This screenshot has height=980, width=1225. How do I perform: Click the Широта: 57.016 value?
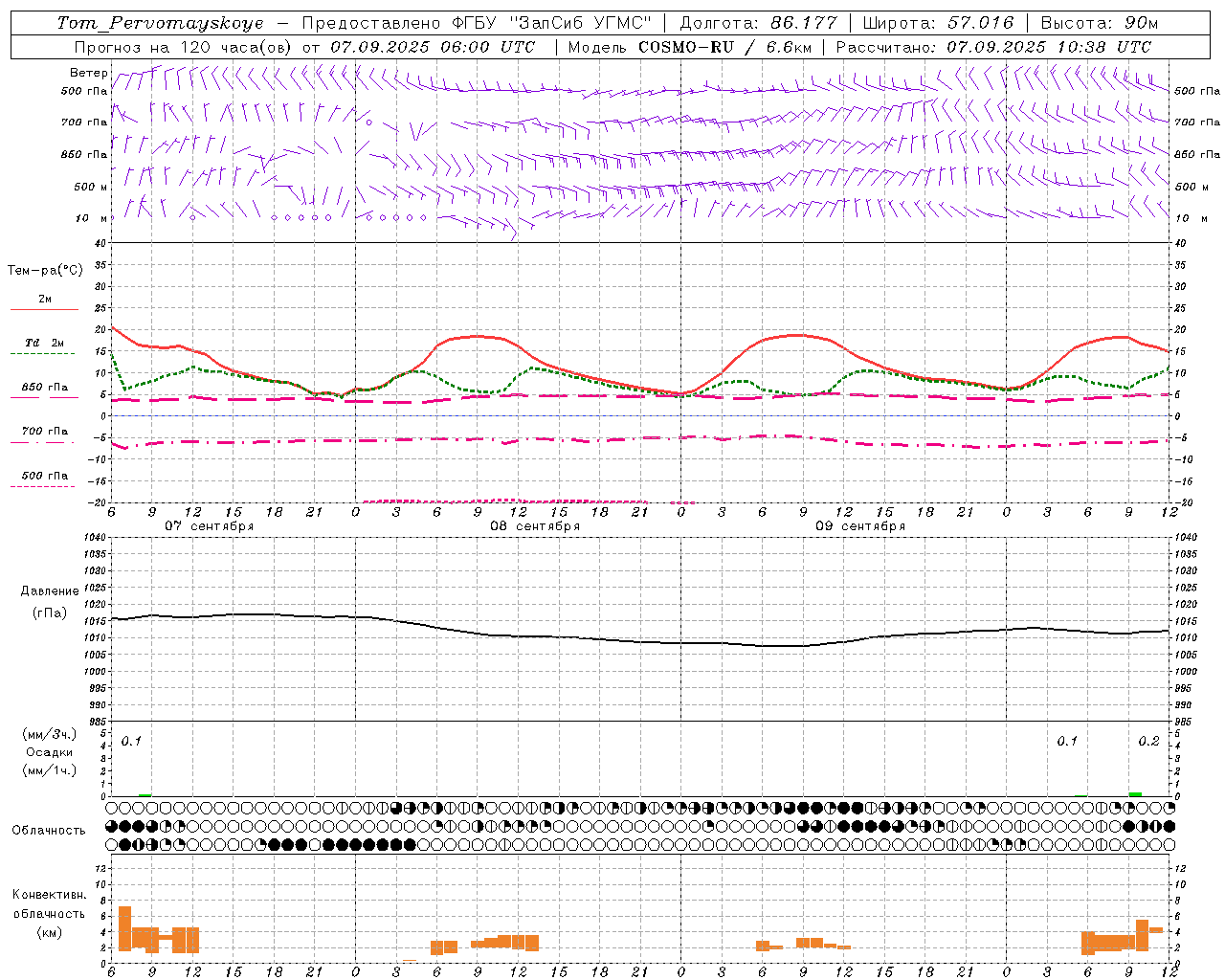tap(939, 23)
